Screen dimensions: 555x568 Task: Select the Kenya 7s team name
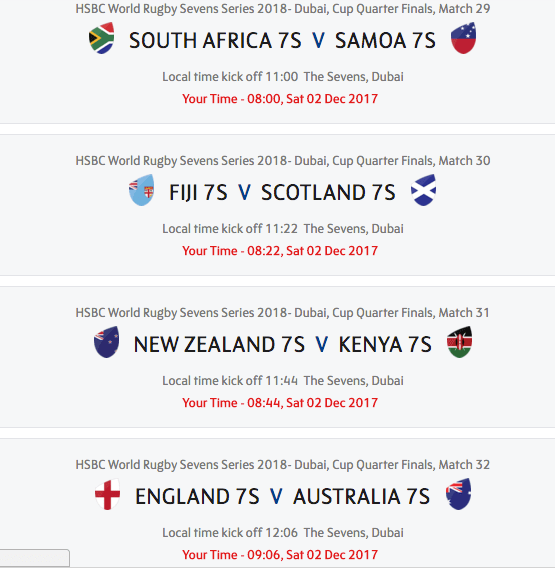coord(385,344)
